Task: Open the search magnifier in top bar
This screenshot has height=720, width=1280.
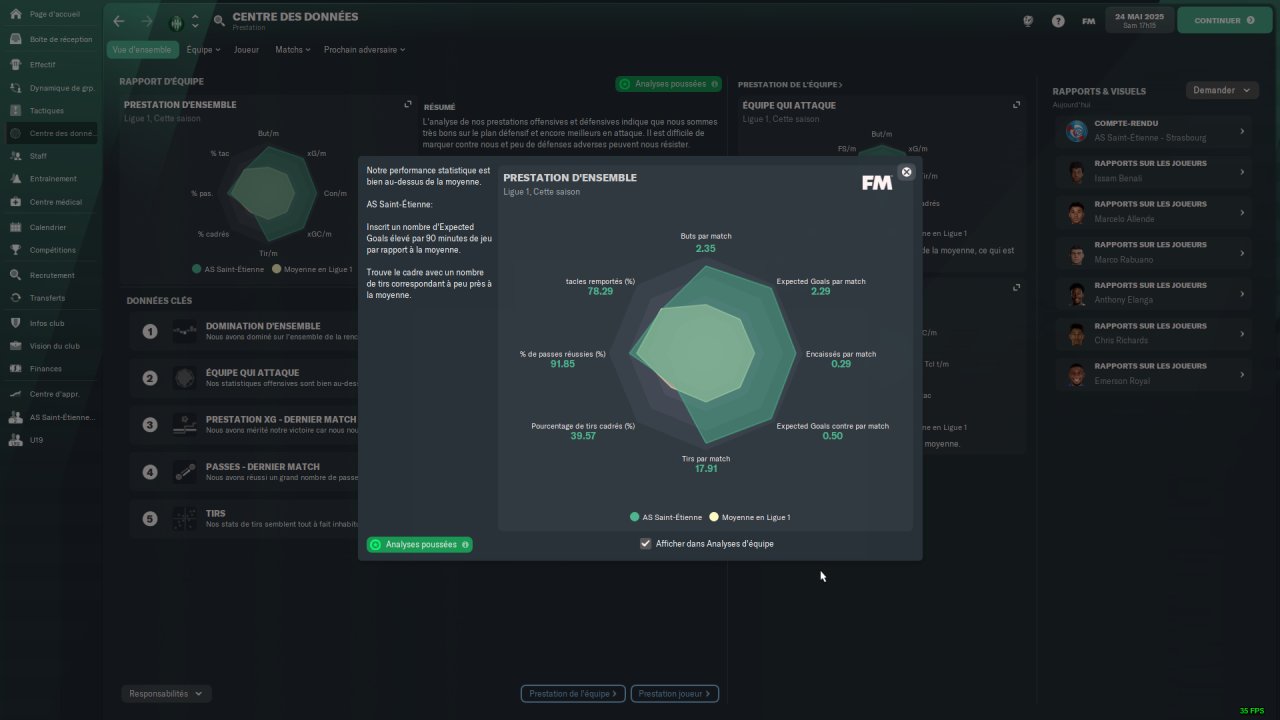Action: pyautogui.click(x=219, y=21)
